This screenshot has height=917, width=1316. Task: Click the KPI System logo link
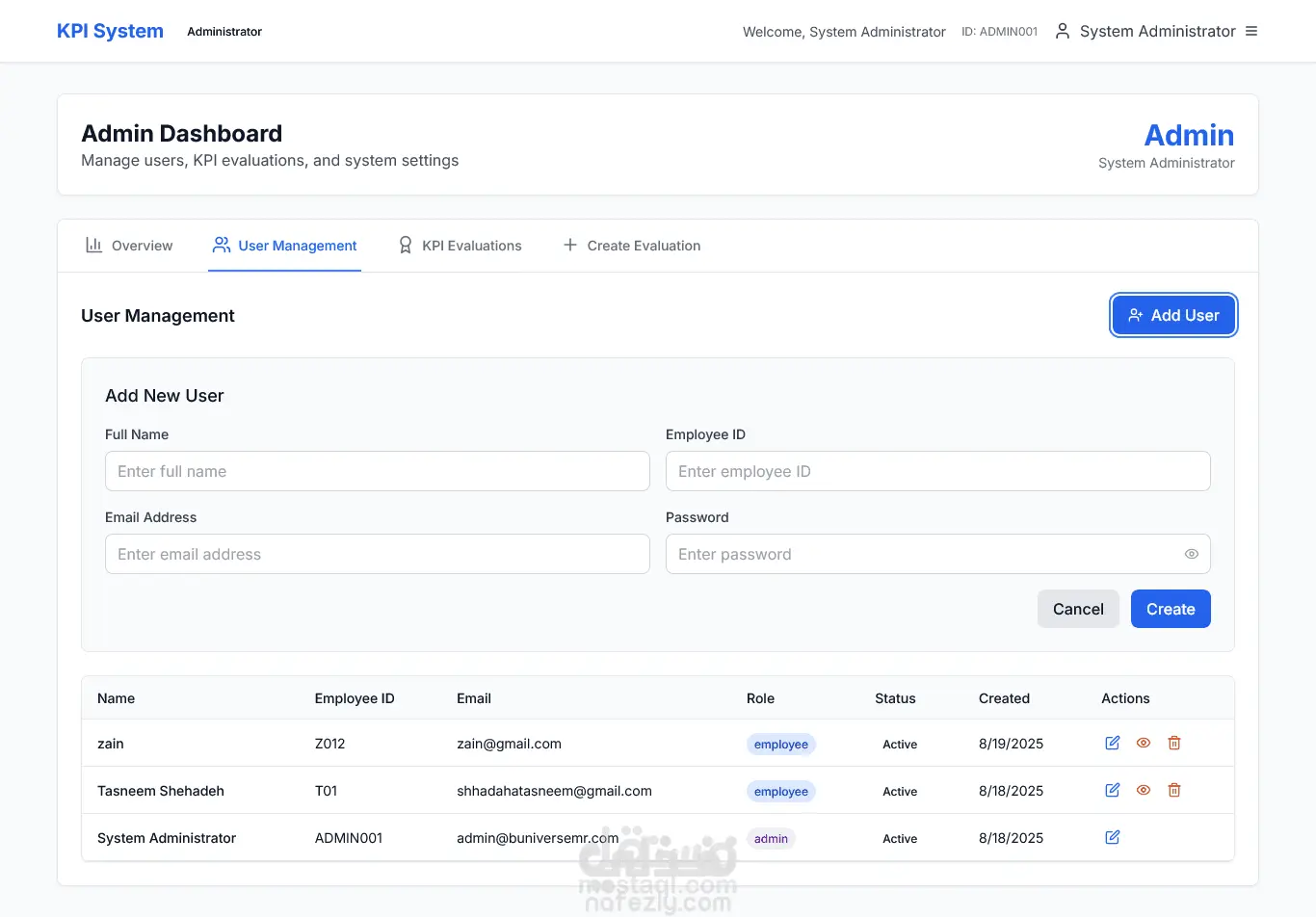(110, 31)
